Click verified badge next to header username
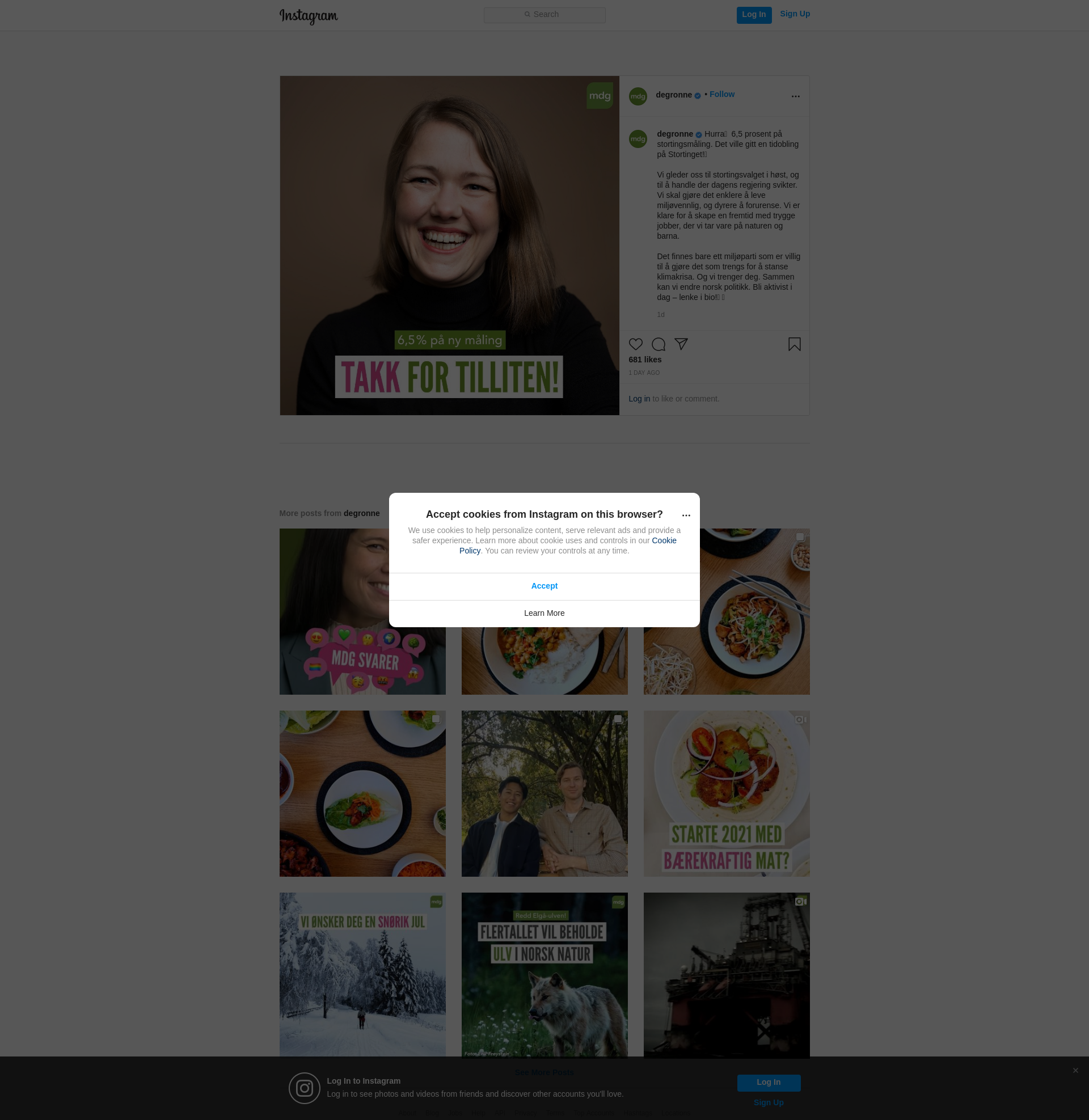The width and height of the screenshot is (1089, 1120). 697,96
